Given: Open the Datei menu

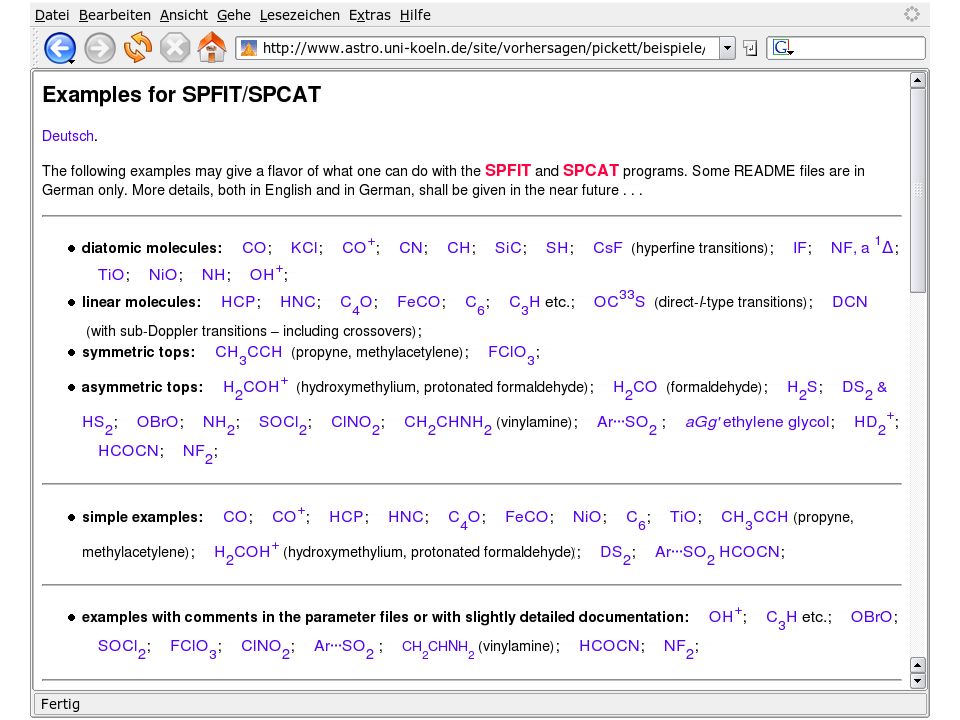Looking at the screenshot, I should point(52,15).
